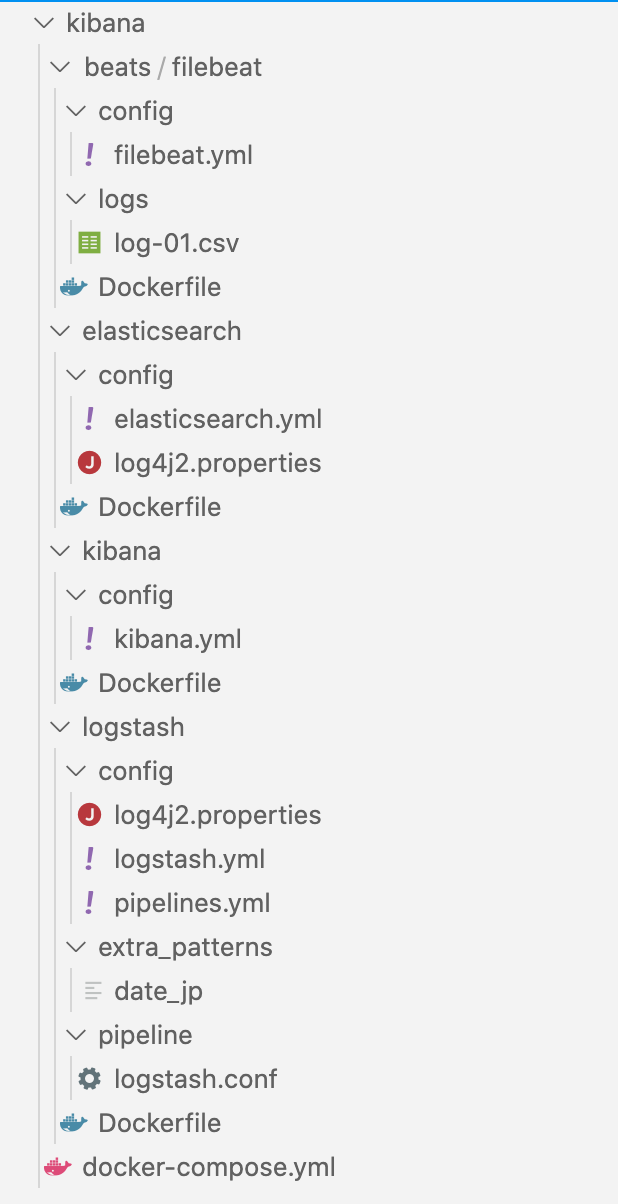Collapse the extra_patterns folder
618x1204 pixels.
76,947
